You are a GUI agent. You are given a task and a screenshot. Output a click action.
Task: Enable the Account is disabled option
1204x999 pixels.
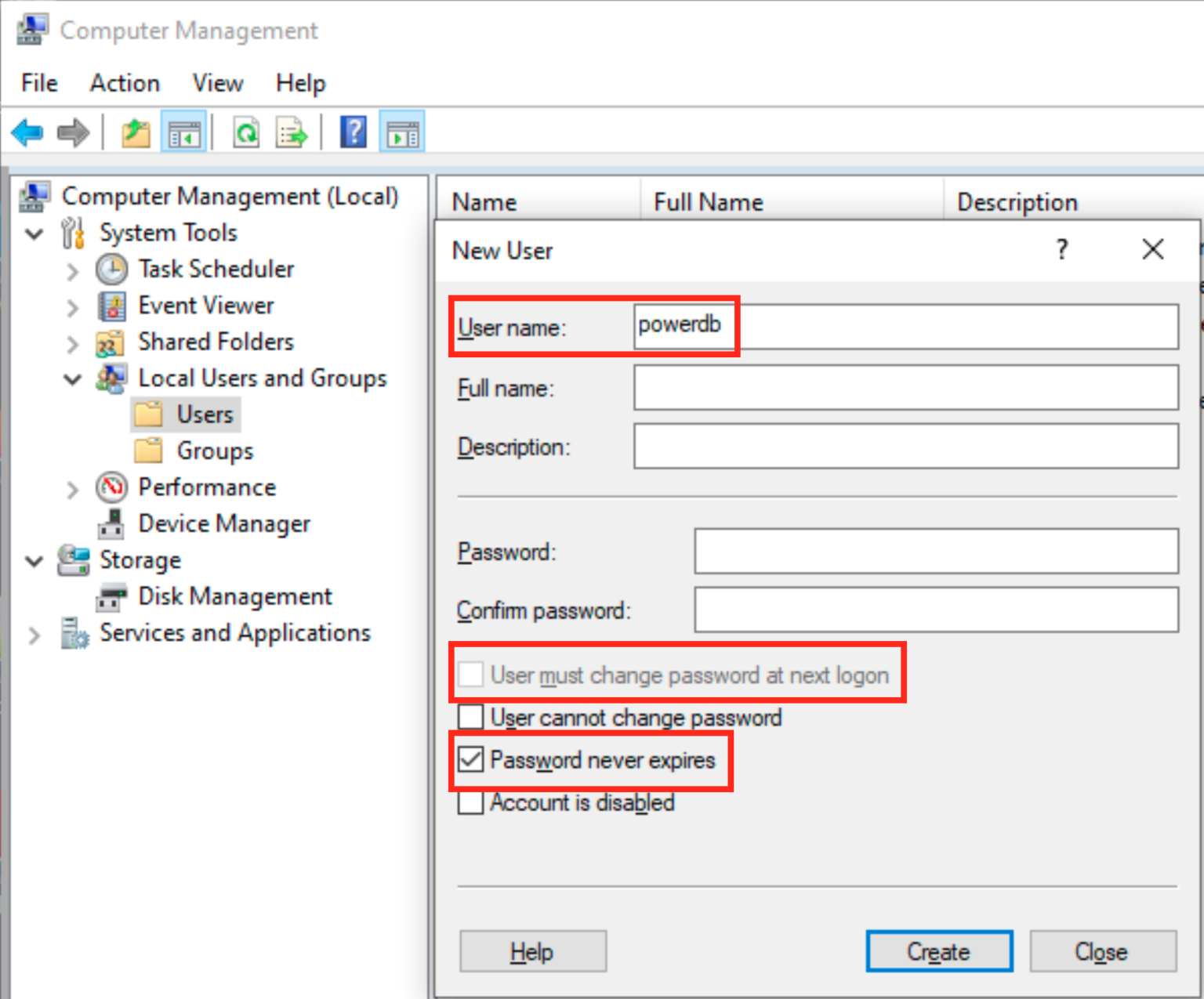coord(470,802)
